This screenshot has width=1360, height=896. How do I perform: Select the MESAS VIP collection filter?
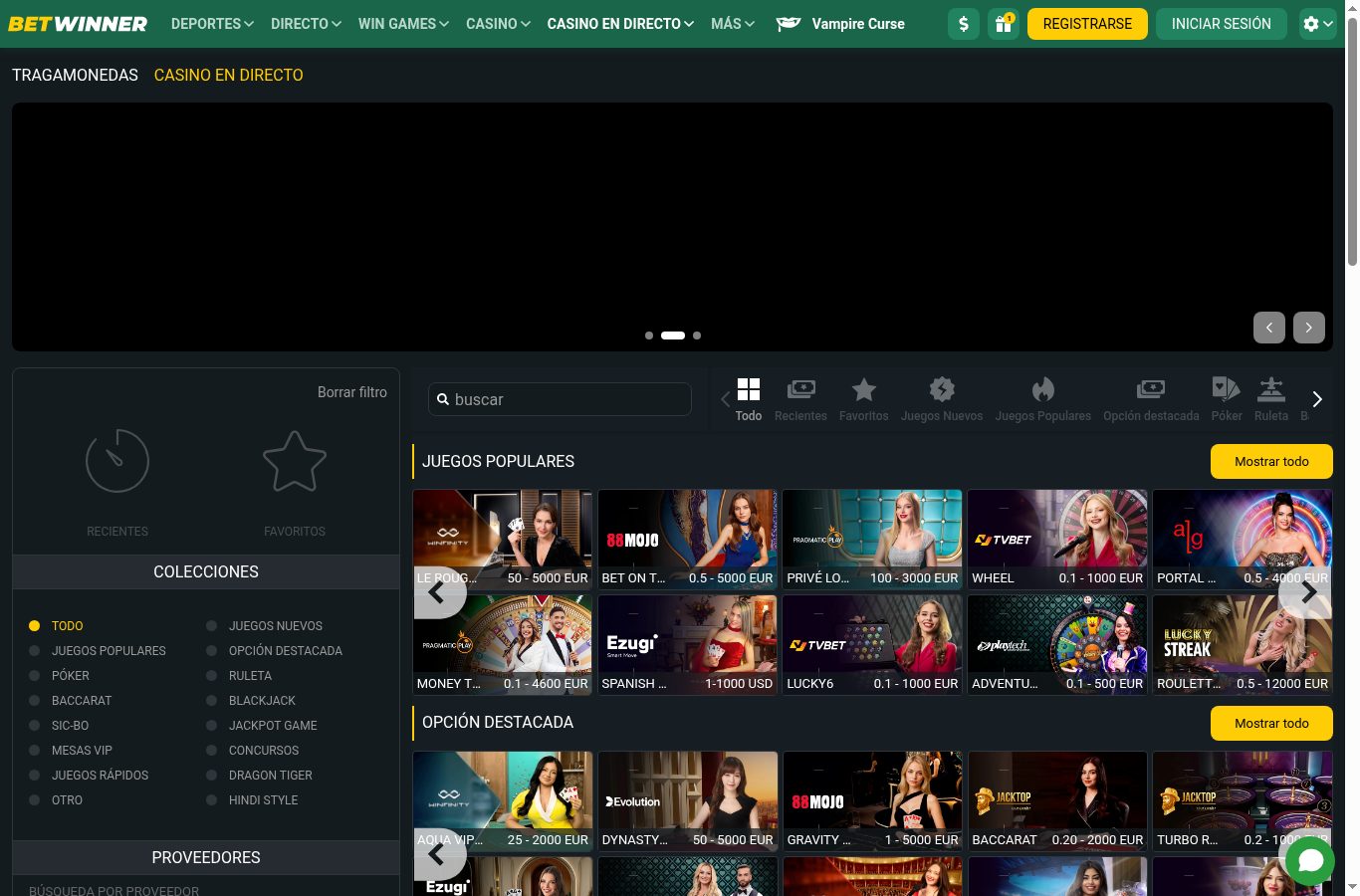[x=71, y=751]
